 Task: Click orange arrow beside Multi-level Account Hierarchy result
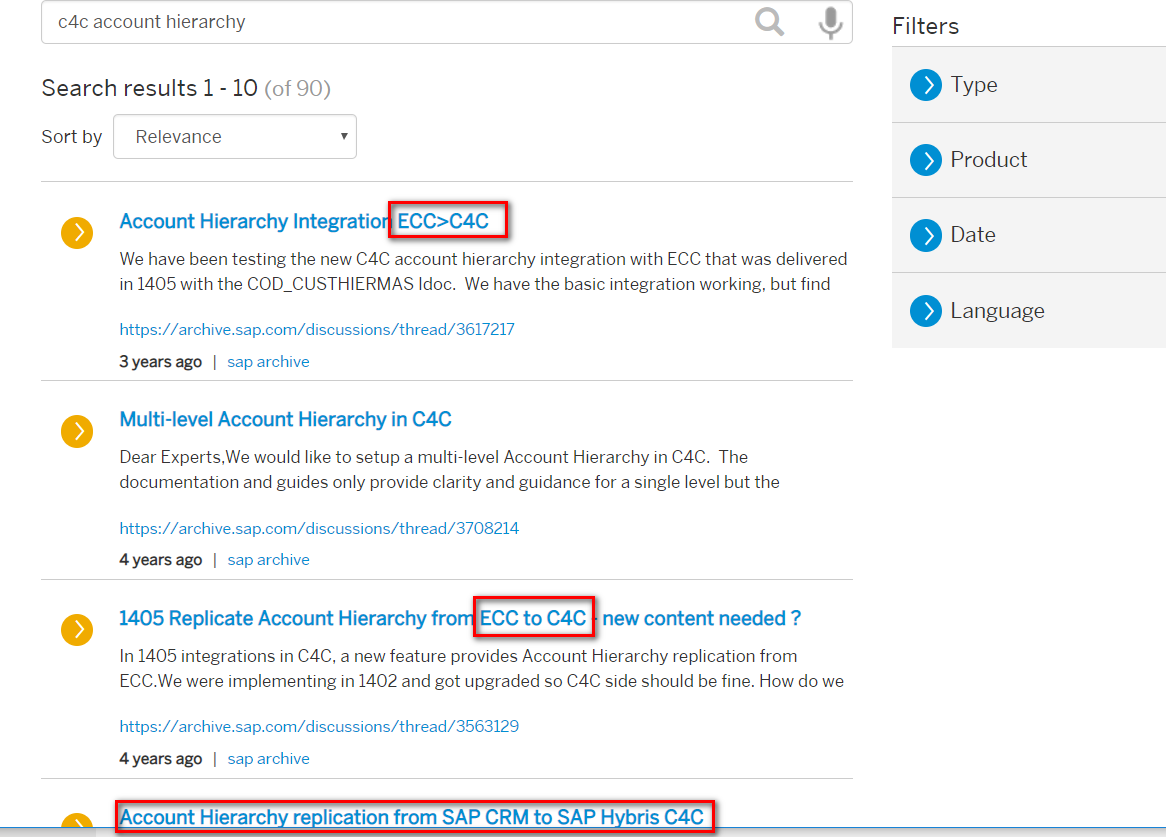point(77,431)
